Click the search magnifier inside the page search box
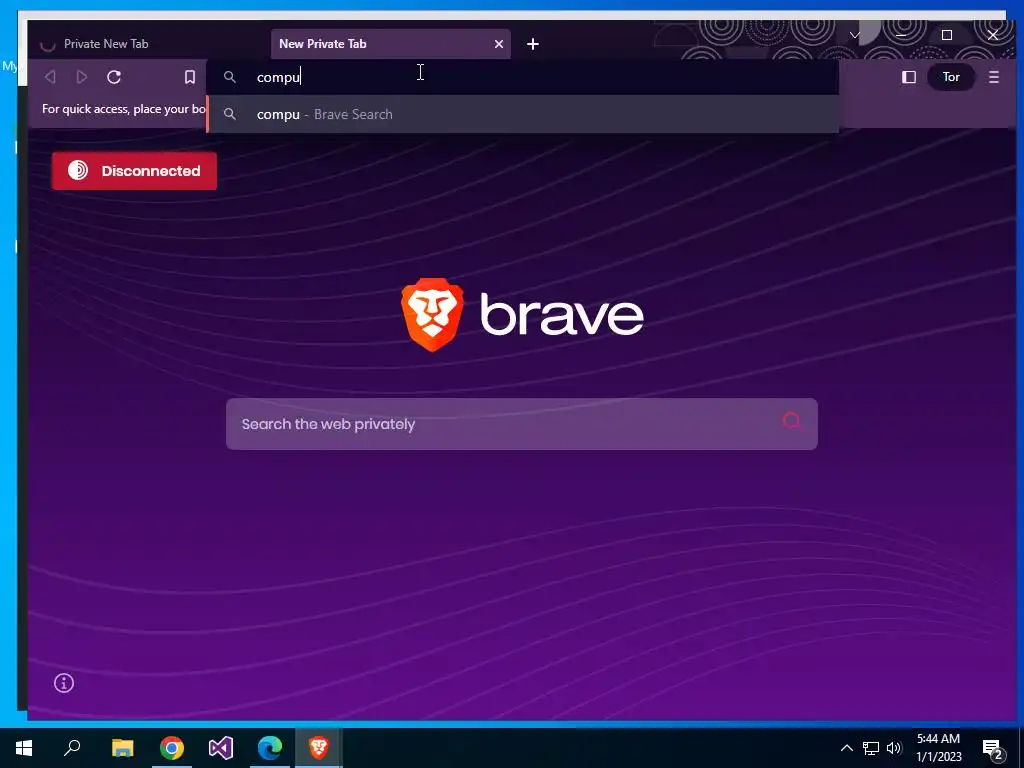The image size is (1024, 768). pos(791,421)
